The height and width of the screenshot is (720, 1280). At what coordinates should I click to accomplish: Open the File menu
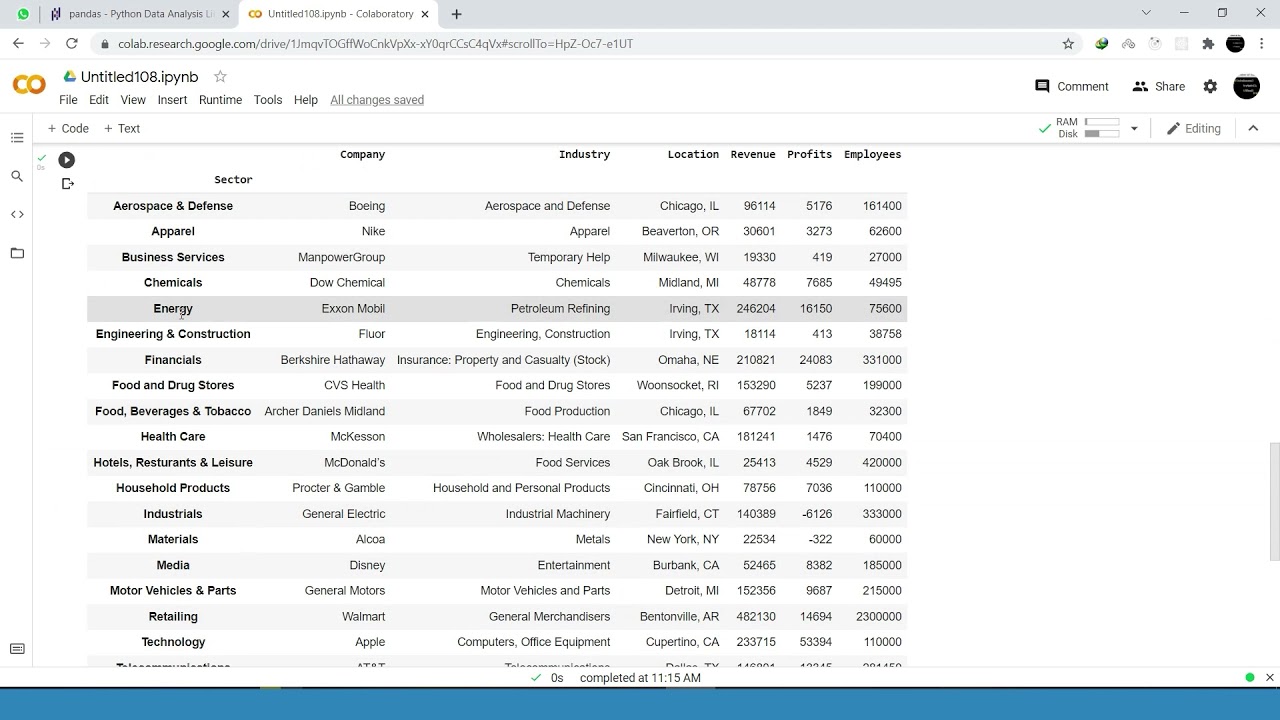click(x=68, y=100)
